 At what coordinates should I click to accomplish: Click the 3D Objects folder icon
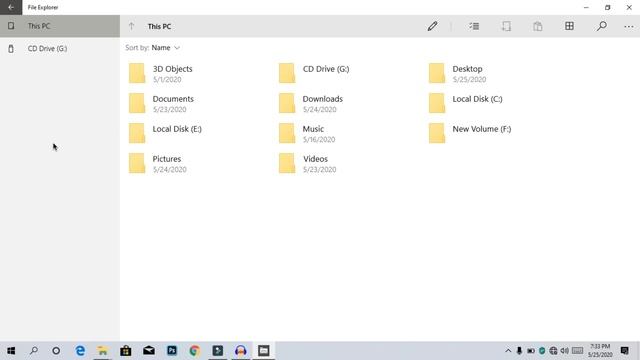tap(137, 73)
